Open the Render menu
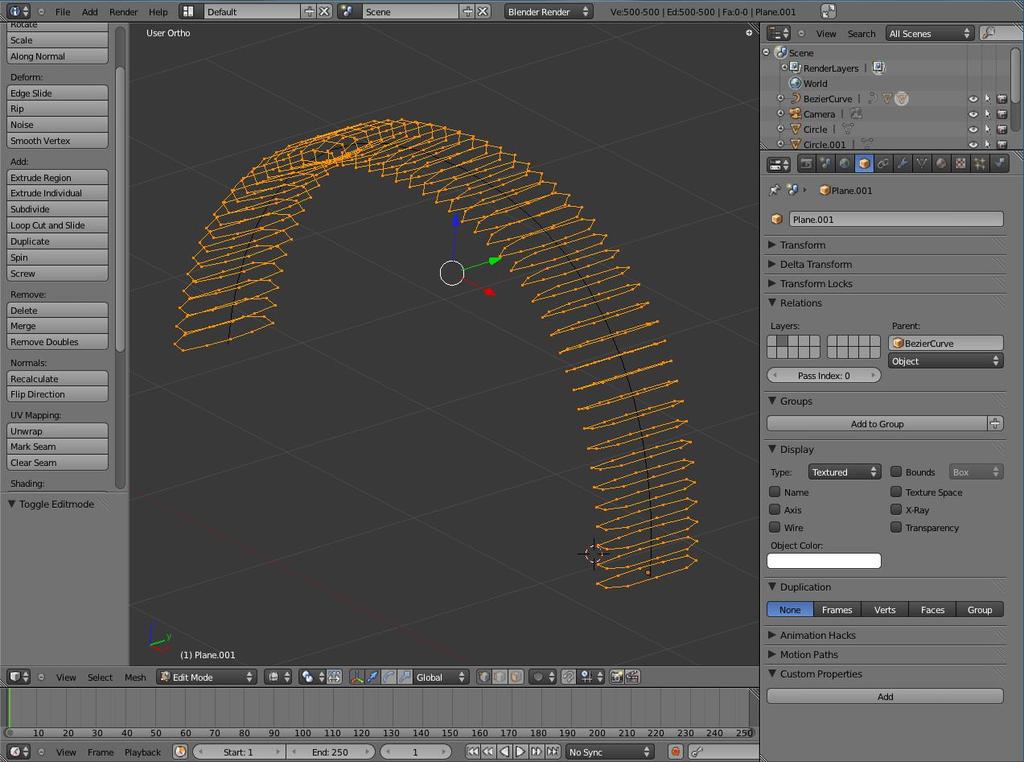This screenshot has width=1024, height=762. (x=123, y=12)
